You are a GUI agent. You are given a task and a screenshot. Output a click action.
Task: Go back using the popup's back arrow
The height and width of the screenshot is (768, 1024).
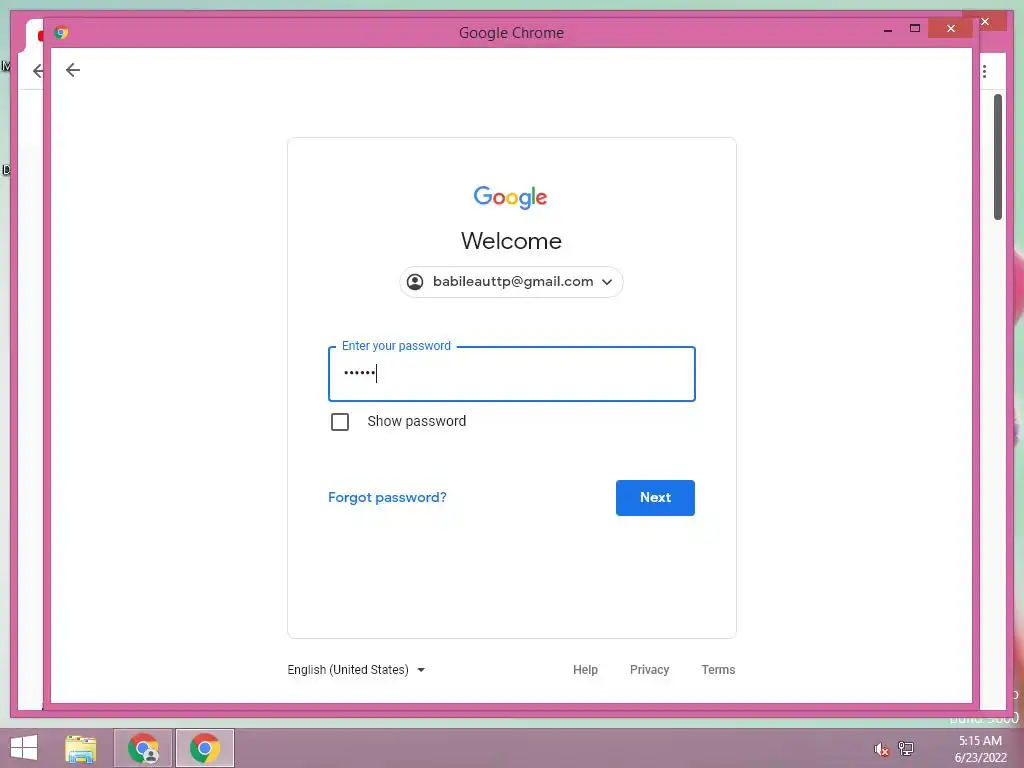tap(72, 70)
